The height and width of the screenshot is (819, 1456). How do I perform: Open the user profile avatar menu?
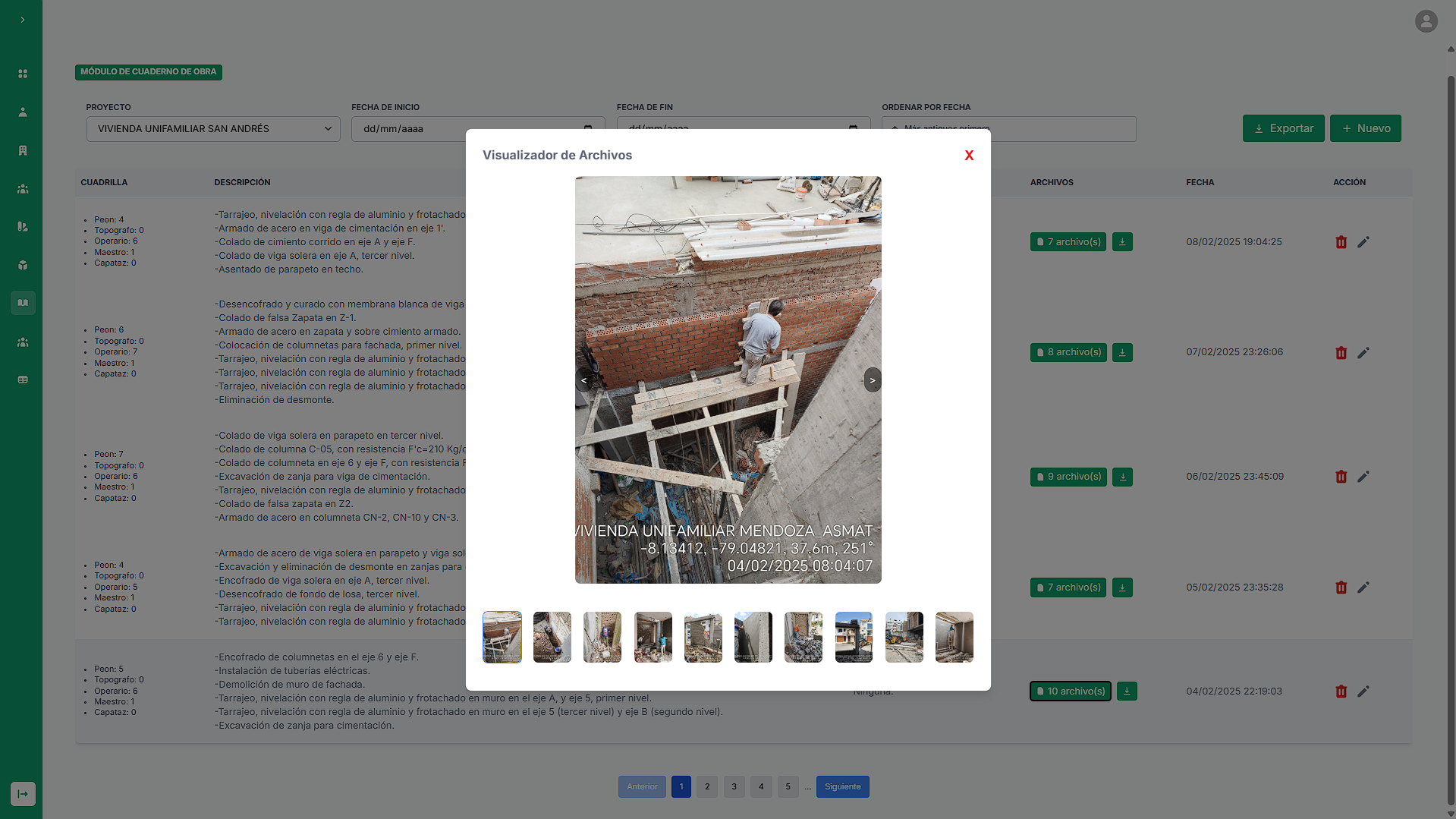click(1426, 21)
